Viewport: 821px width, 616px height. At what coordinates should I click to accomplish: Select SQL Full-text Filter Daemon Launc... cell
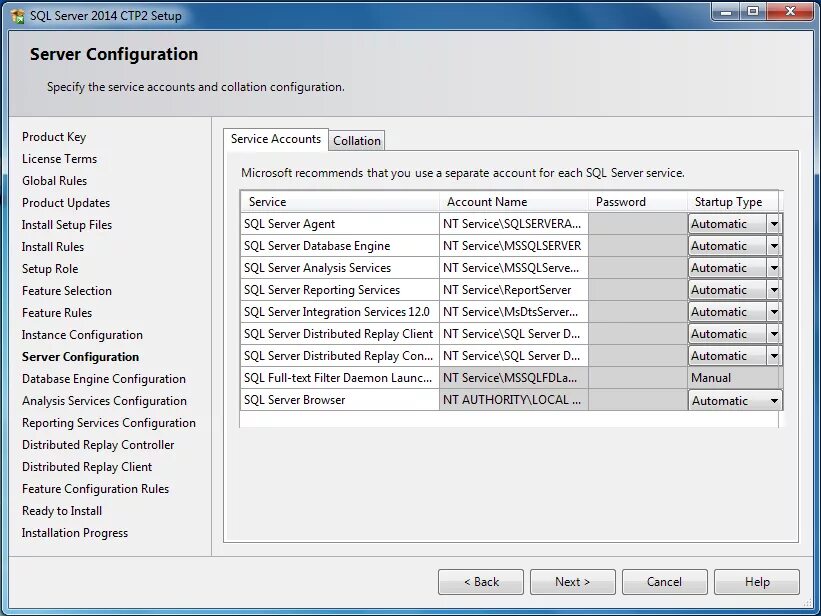(x=340, y=378)
